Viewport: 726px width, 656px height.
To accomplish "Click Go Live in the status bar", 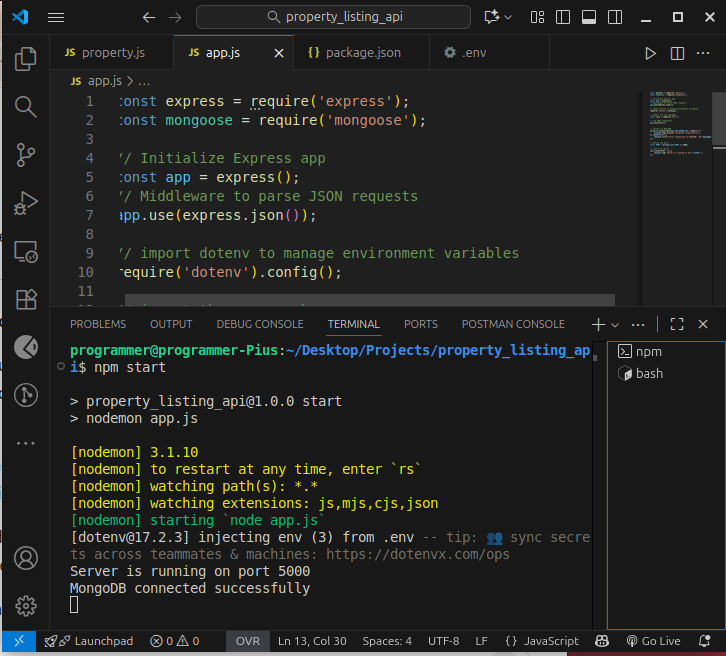I will [653, 641].
